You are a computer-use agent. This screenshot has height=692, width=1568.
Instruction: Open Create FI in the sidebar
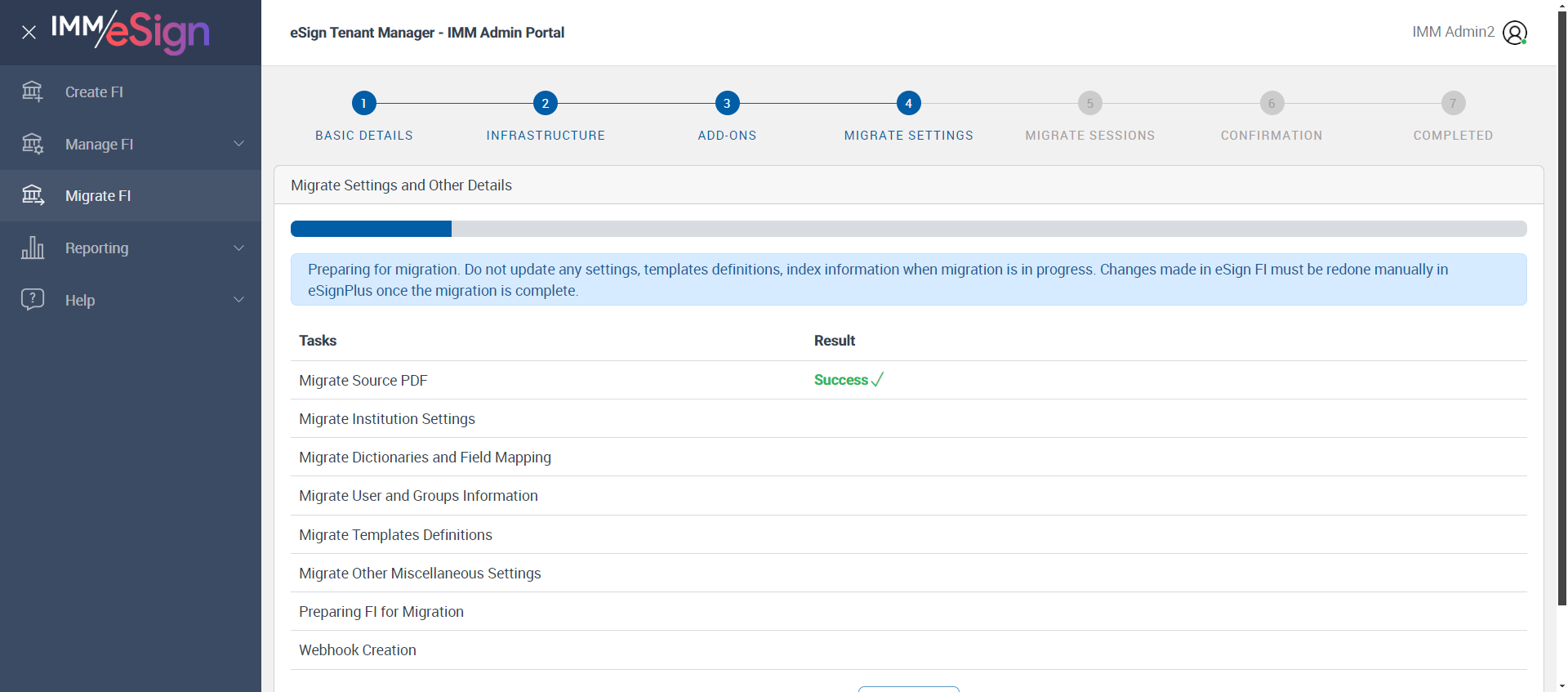(131, 92)
